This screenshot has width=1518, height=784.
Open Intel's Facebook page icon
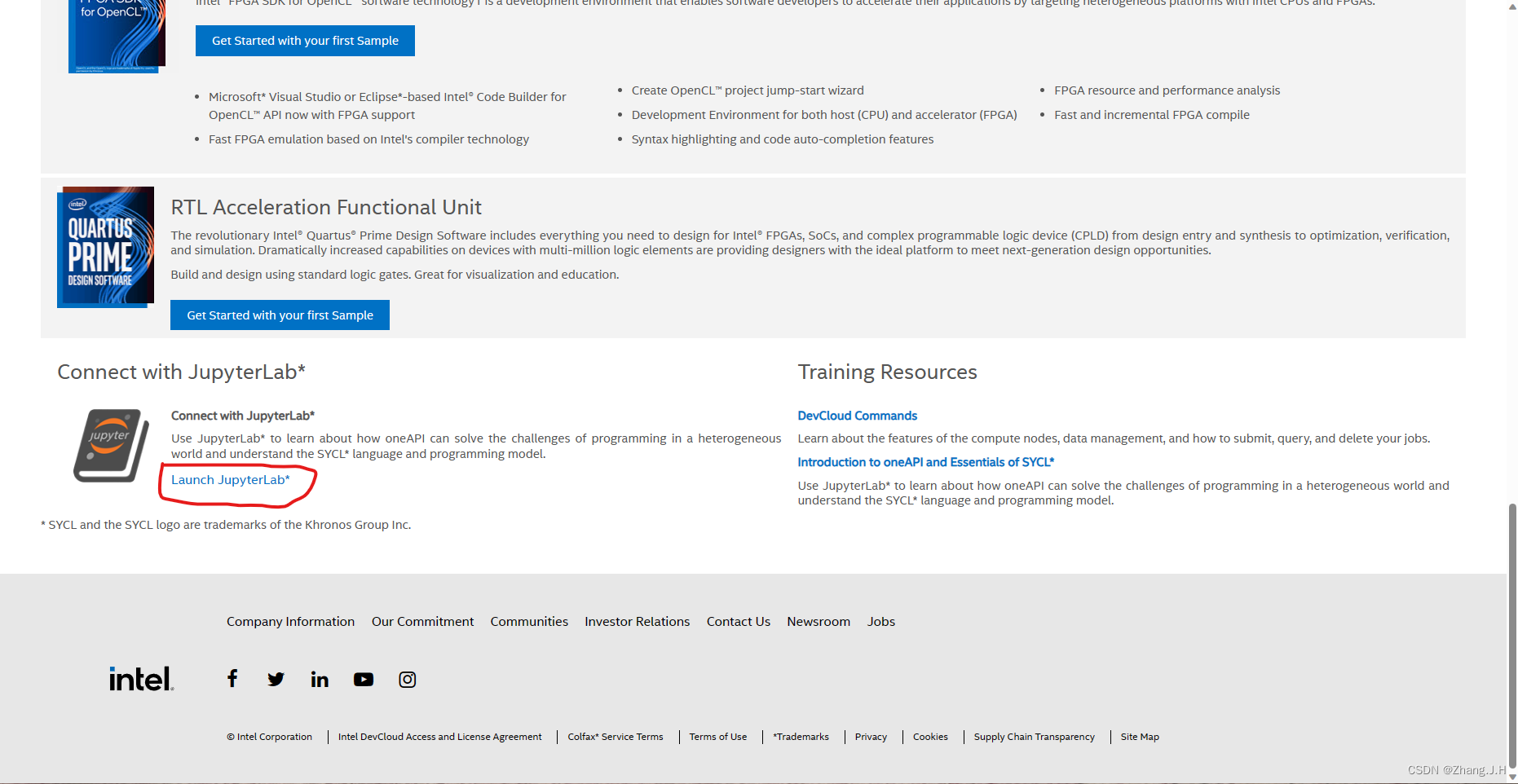pos(232,678)
